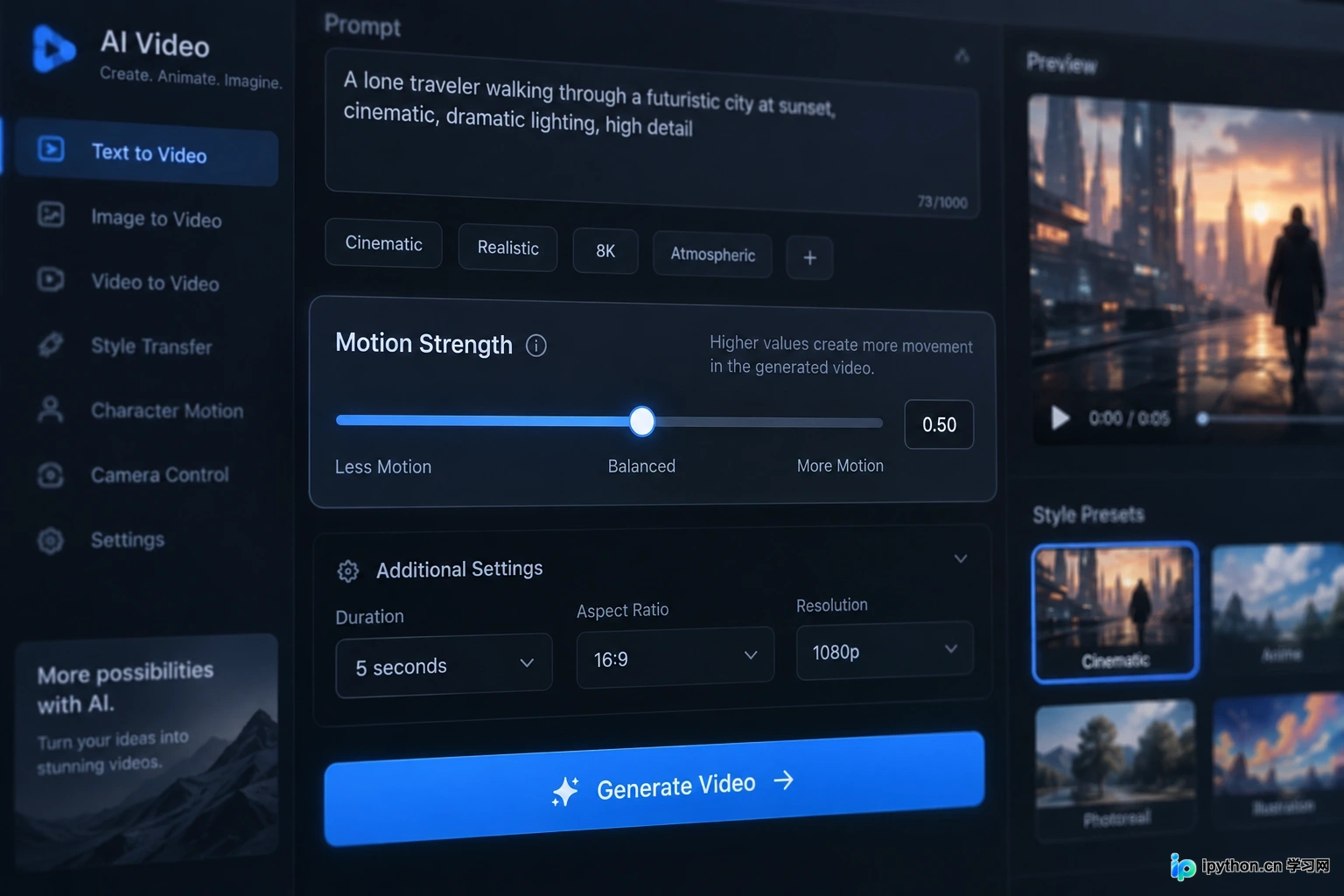Click the 0.50 motion strength value field
The width and height of the screenshot is (1344, 896).
click(939, 424)
